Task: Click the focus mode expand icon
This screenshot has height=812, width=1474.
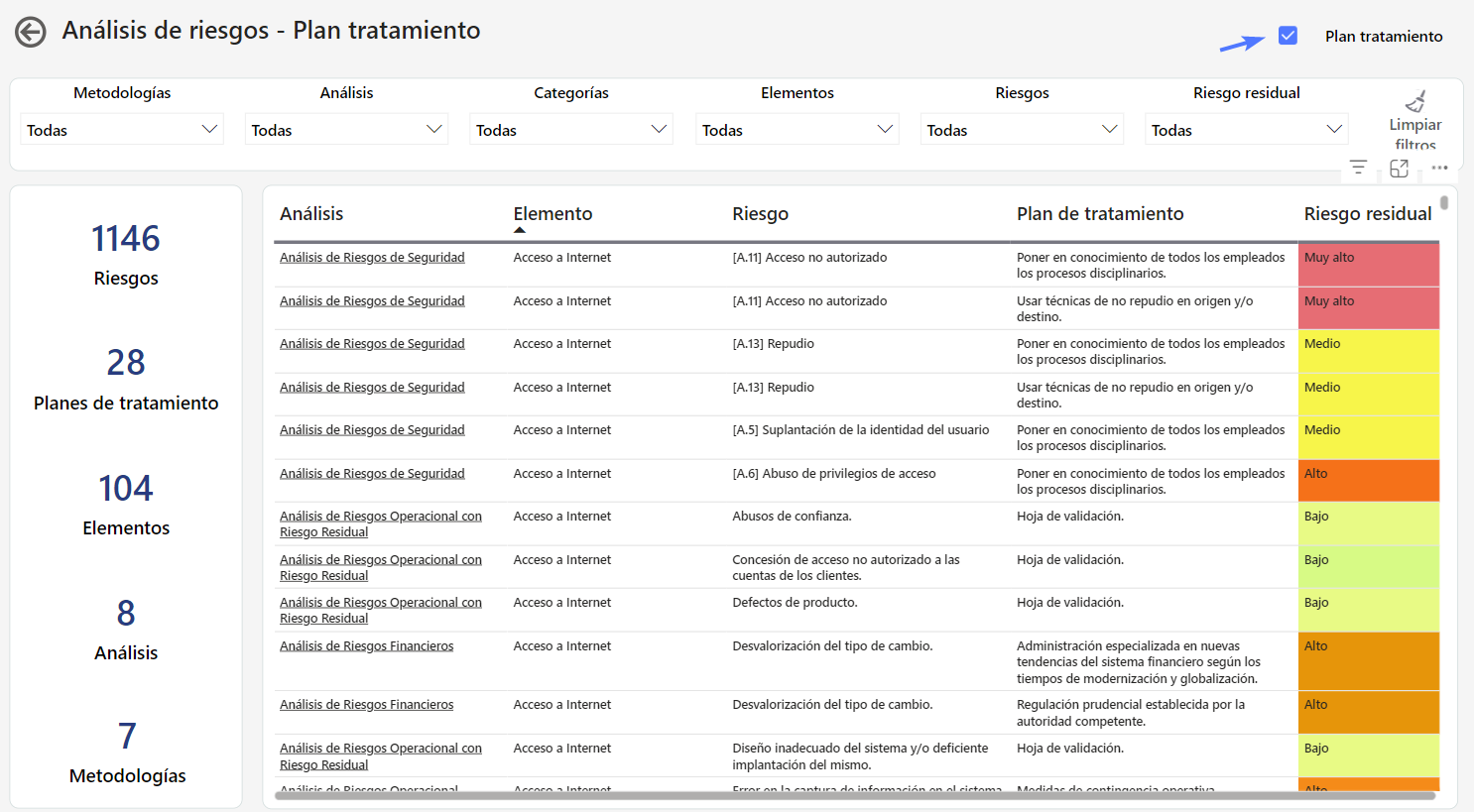Action: click(x=1399, y=168)
